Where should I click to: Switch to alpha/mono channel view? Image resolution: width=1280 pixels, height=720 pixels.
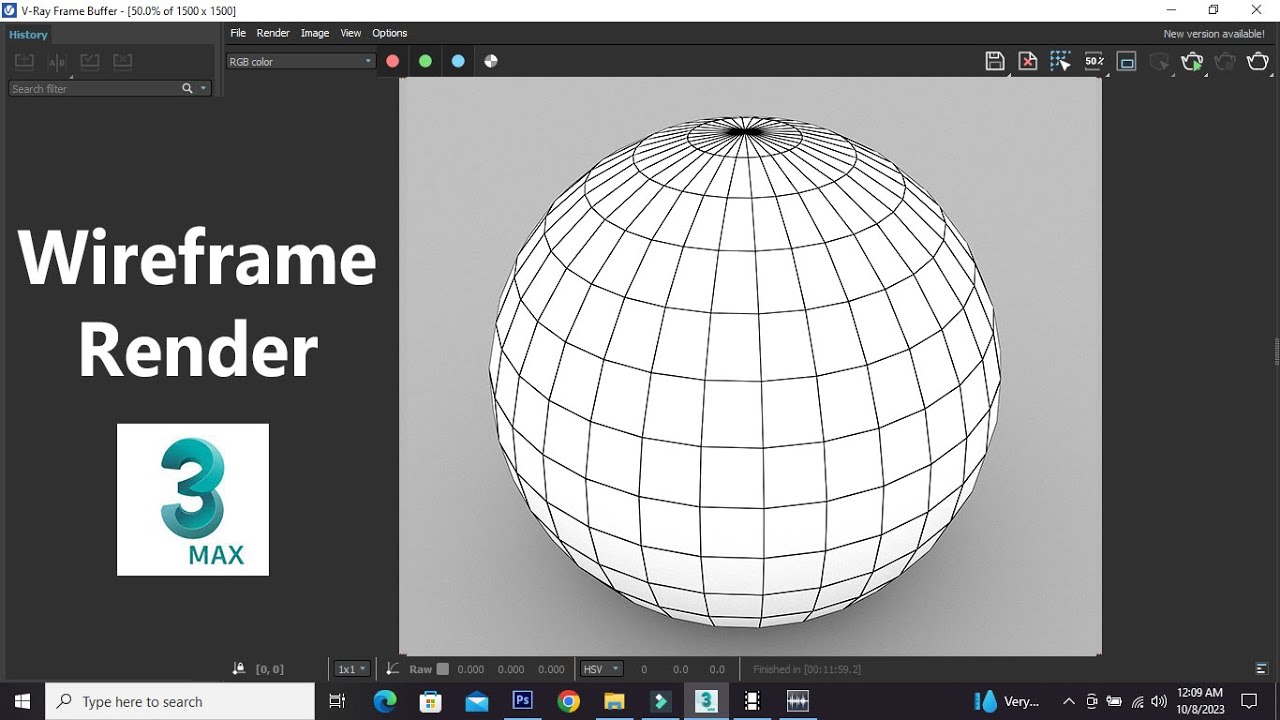point(491,61)
